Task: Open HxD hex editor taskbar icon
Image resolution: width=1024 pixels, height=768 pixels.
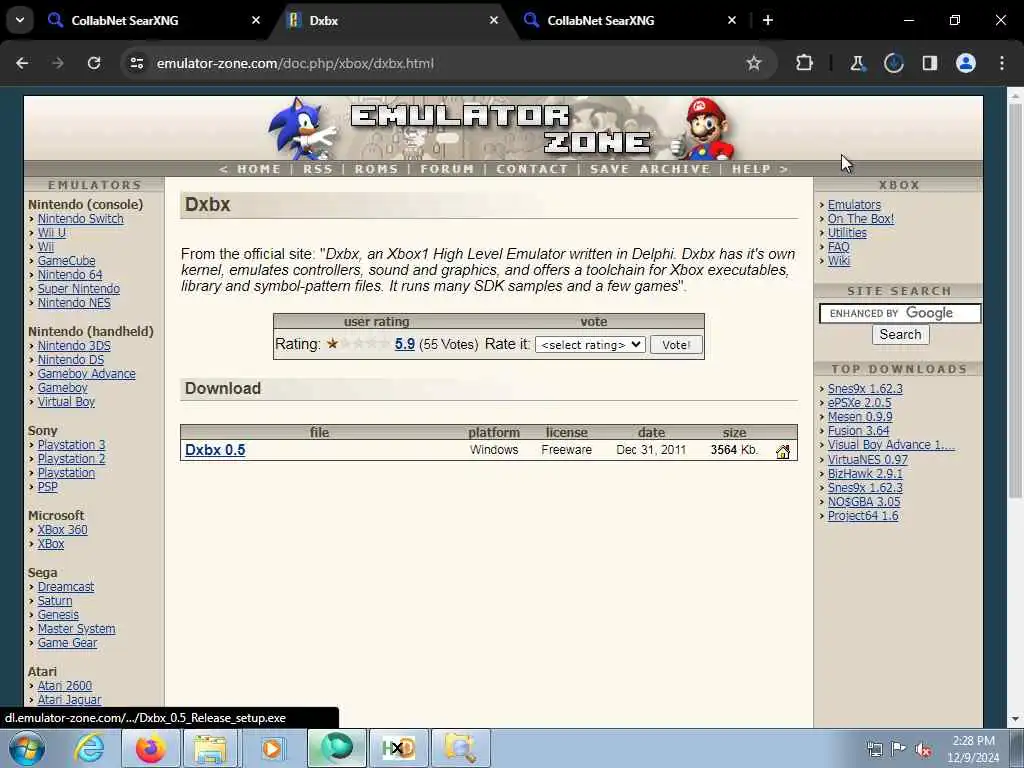Action: [399, 748]
